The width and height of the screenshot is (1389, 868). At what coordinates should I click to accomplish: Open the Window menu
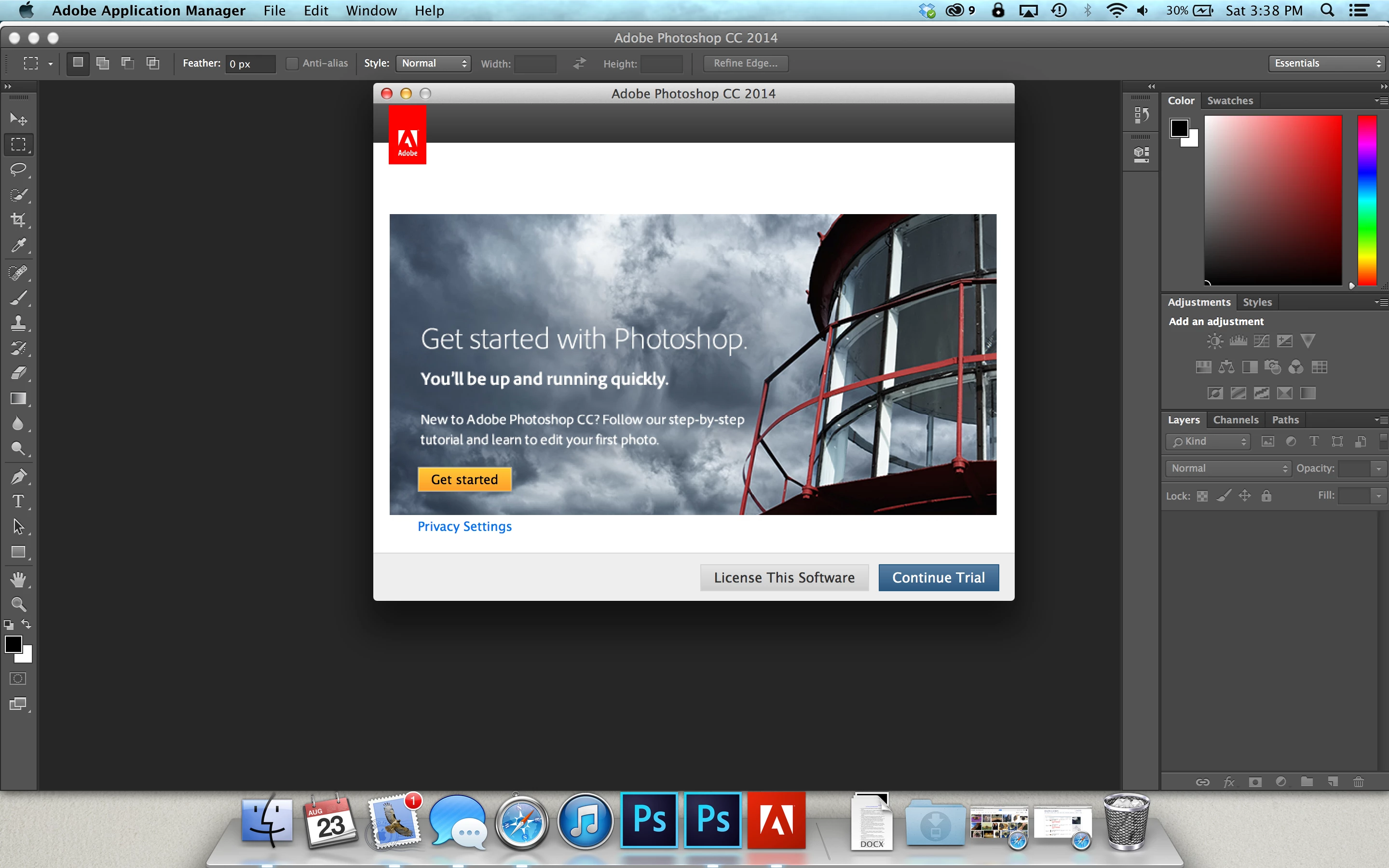tap(371, 11)
